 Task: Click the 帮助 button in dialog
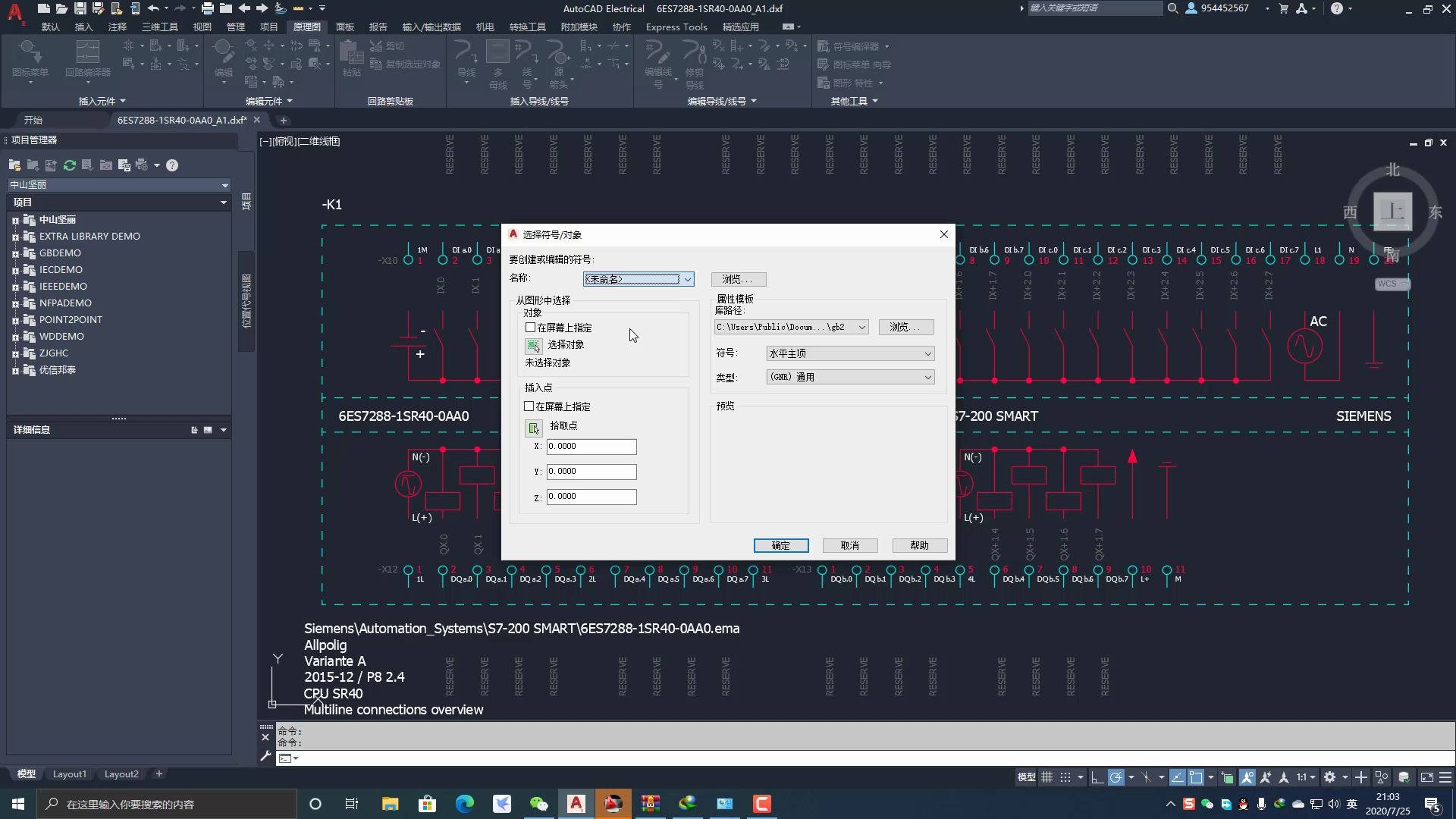pos(920,545)
